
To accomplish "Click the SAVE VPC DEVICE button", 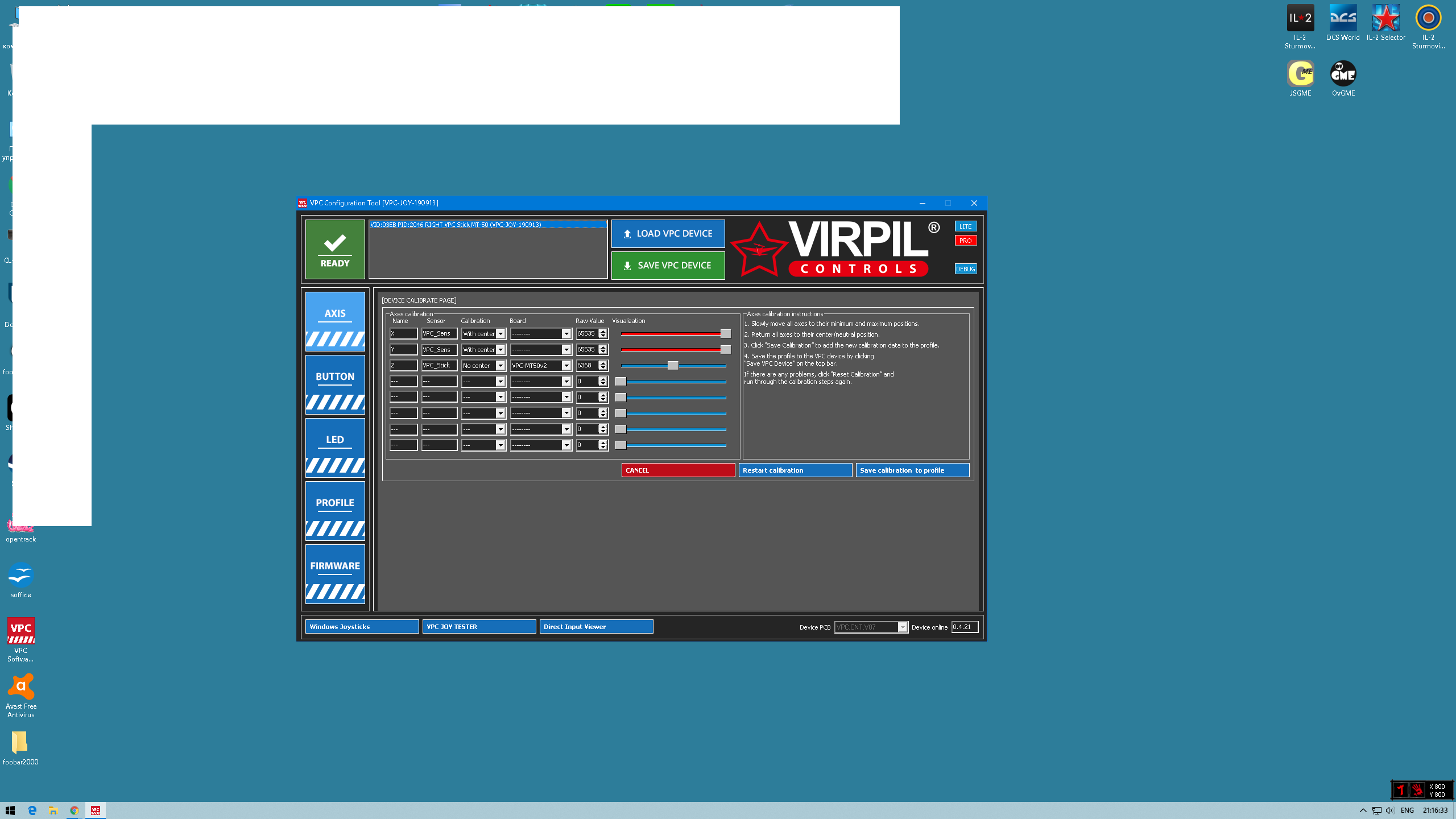I will pyautogui.click(x=668, y=266).
